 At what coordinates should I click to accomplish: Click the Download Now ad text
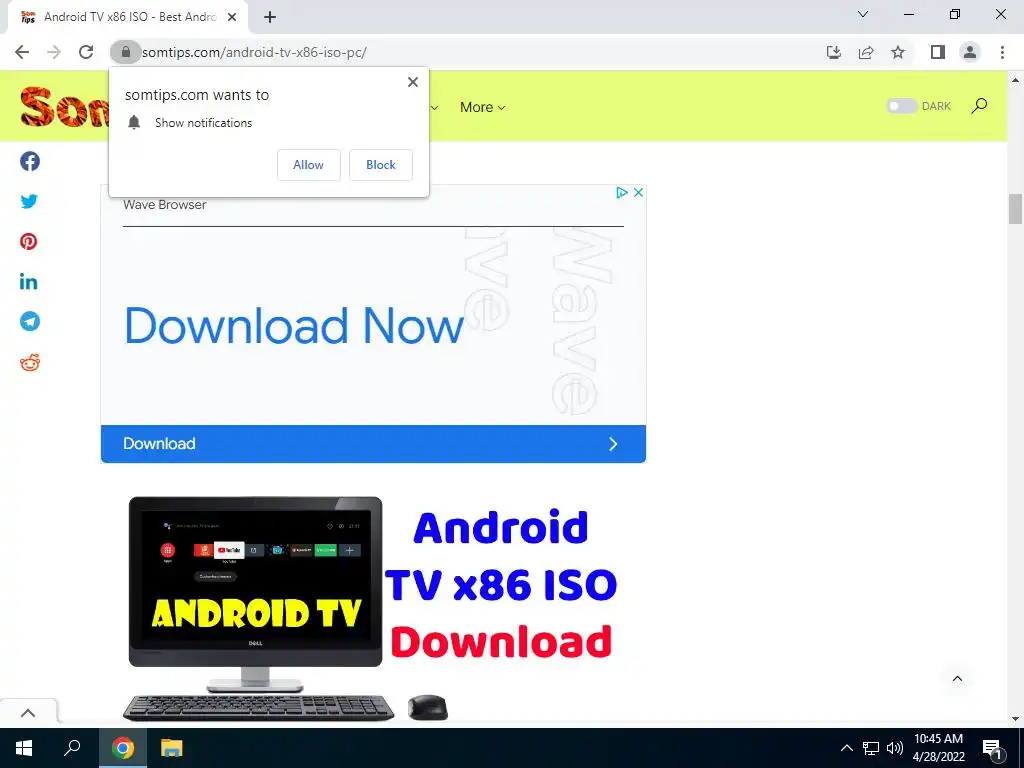pos(294,325)
